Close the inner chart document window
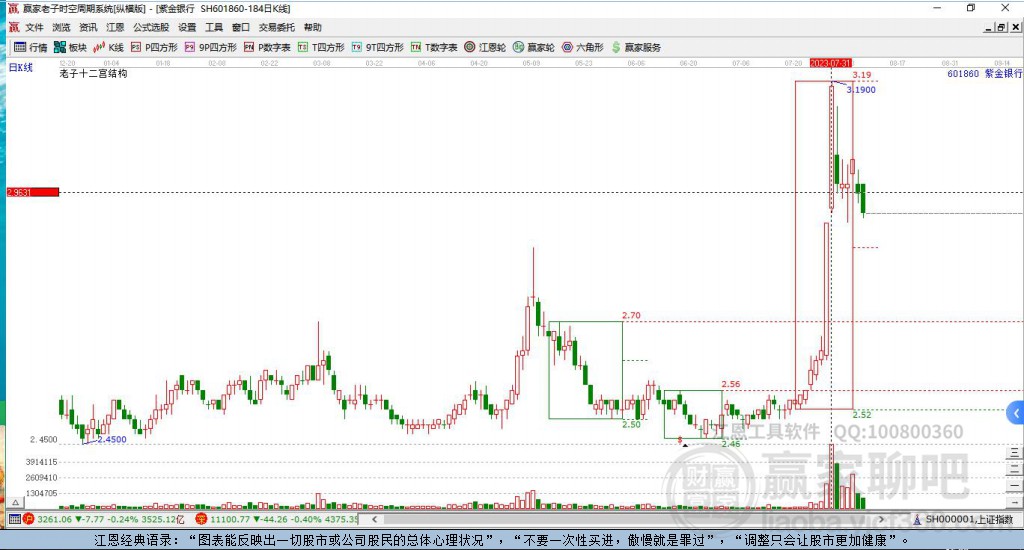1024x550 pixels. (x=1016, y=27)
